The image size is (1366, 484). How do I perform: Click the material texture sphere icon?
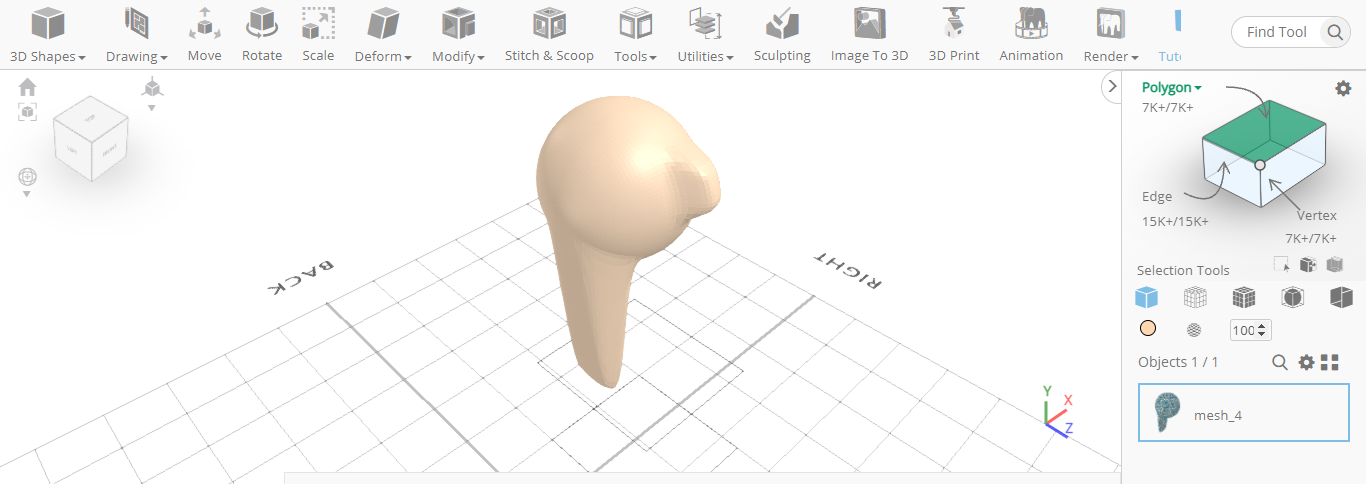(x=1194, y=330)
